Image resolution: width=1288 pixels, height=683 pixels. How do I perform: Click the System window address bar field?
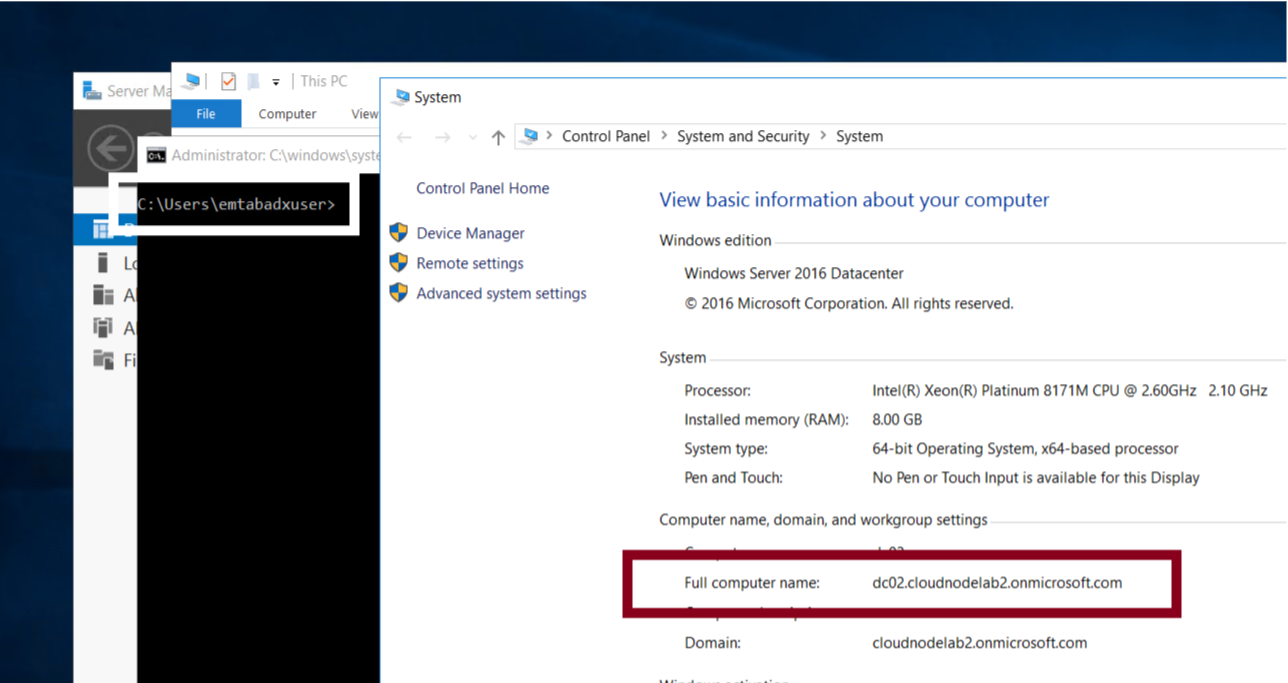pos(900,136)
